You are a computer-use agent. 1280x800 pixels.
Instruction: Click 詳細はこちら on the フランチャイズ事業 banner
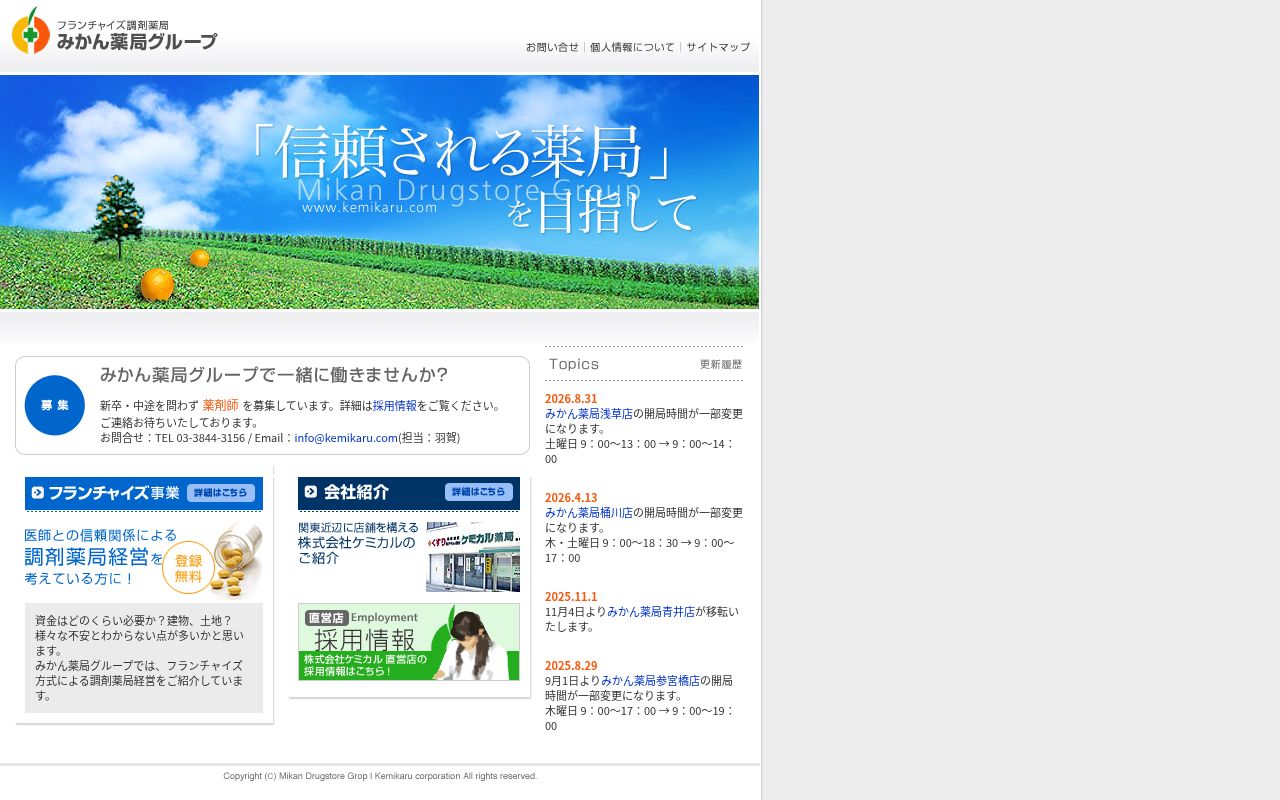pos(221,493)
